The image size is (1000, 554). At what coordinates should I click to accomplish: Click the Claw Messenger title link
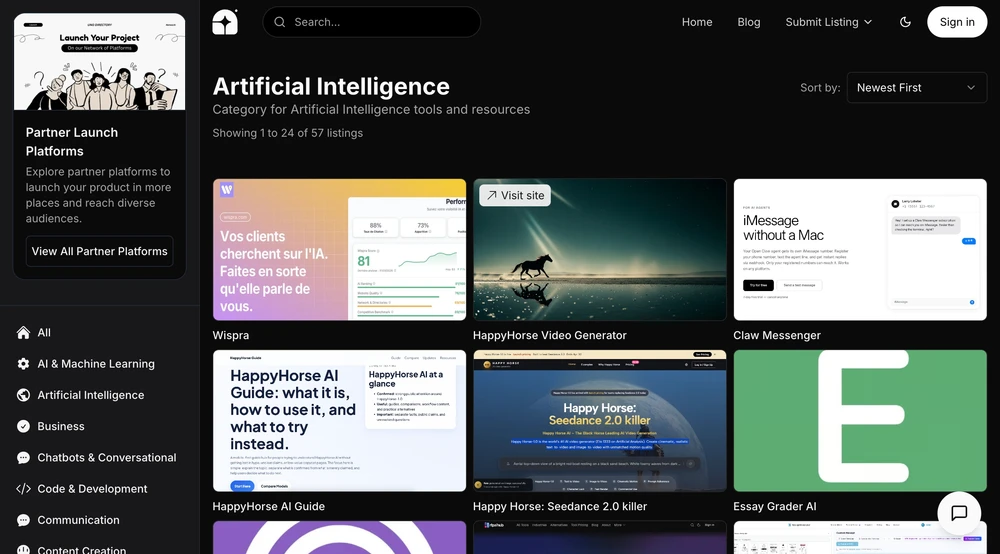point(777,335)
